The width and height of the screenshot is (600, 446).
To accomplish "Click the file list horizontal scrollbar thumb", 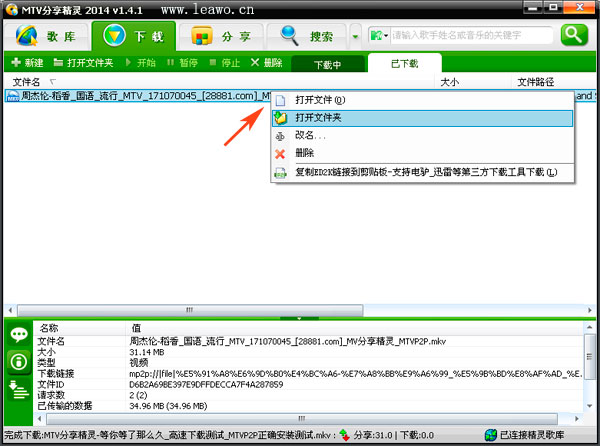I will coord(190,310).
